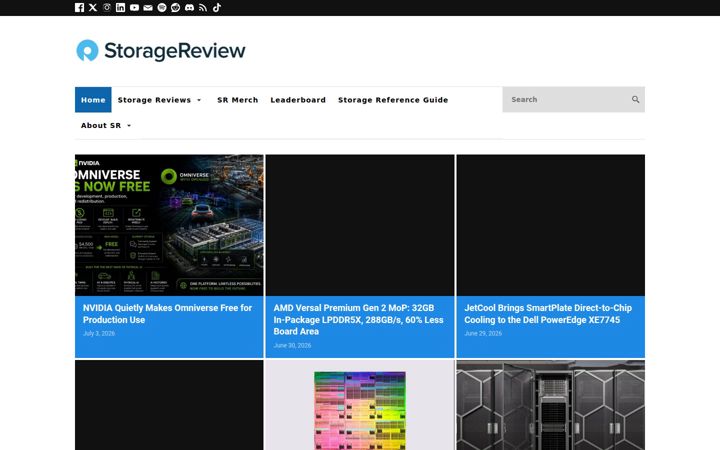Expand the Storage Reviews dropdown menu
720x450 pixels.
coord(159,100)
